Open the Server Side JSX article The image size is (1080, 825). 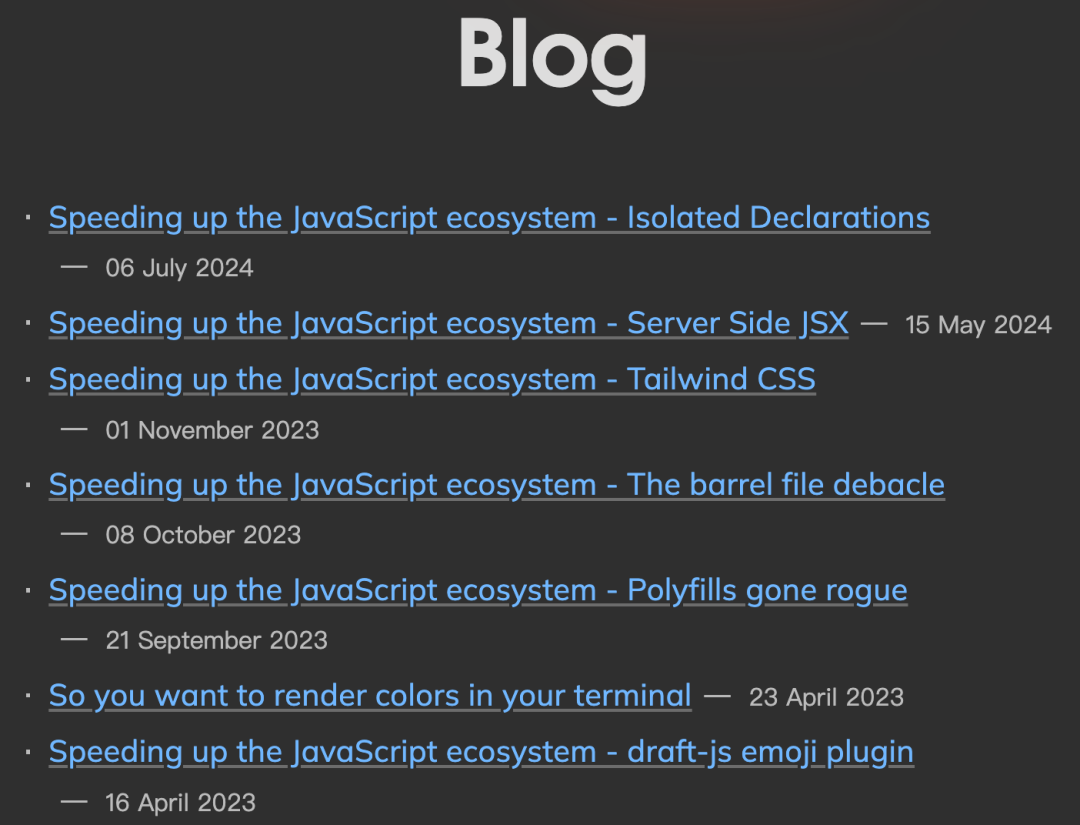pyautogui.click(x=448, y=324)
